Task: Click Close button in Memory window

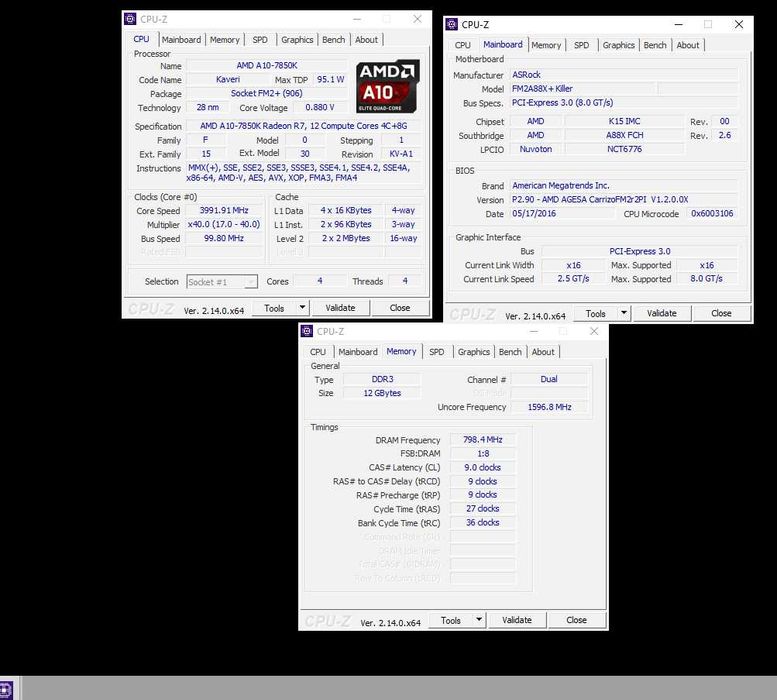Action: tap(576, 620)
